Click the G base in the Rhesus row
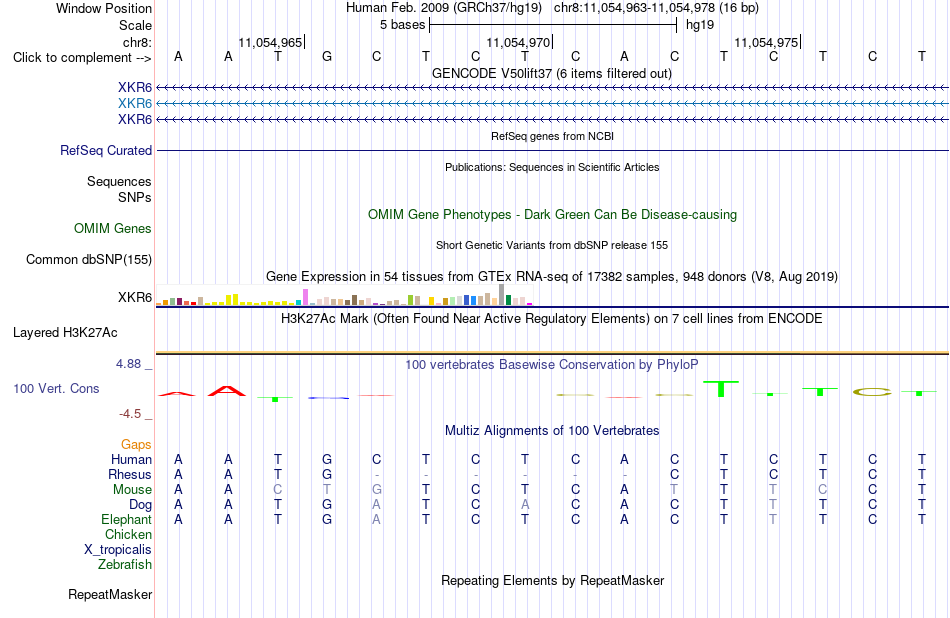This screenshot has width=950, height=618. point(327,474)
